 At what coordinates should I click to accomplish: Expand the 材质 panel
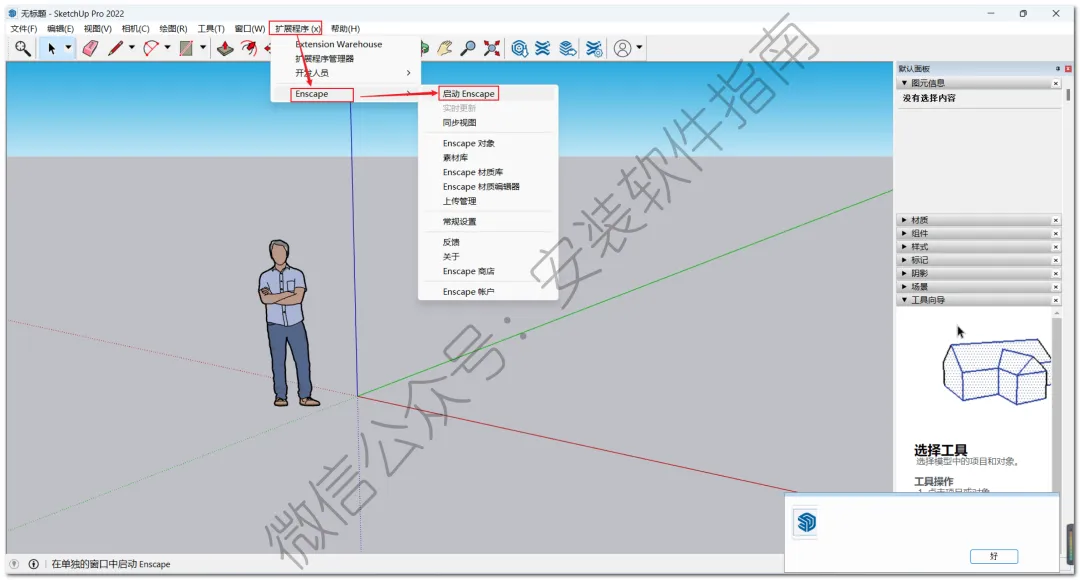[x=904, y=220]
